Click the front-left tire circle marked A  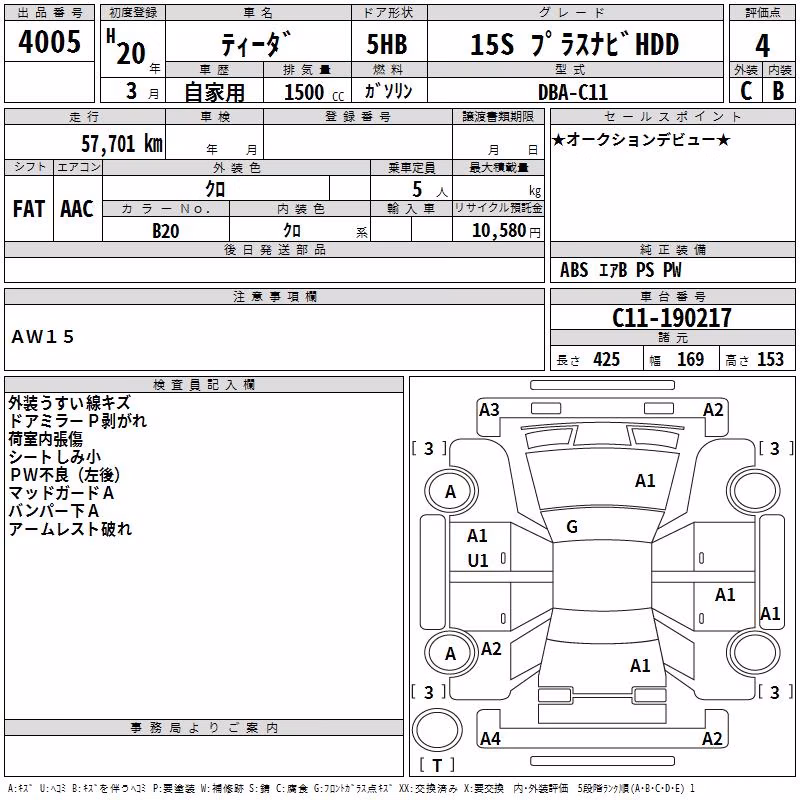pyautogui.click(x=451, y=491)
